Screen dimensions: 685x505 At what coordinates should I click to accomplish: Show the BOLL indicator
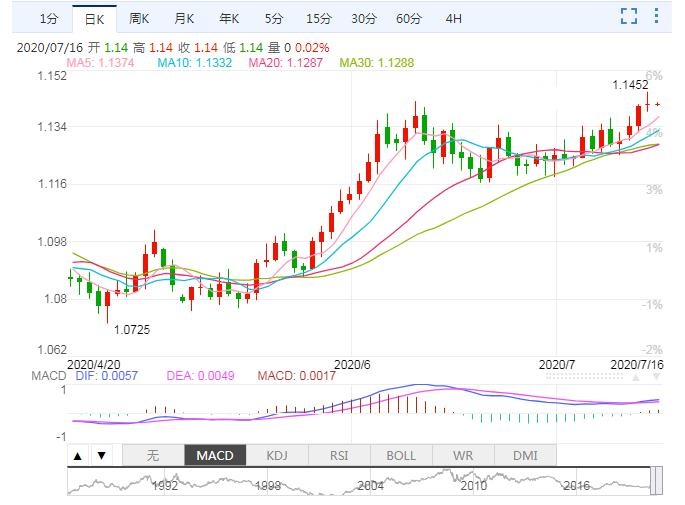pyautogui.click(x=401, y=455)
